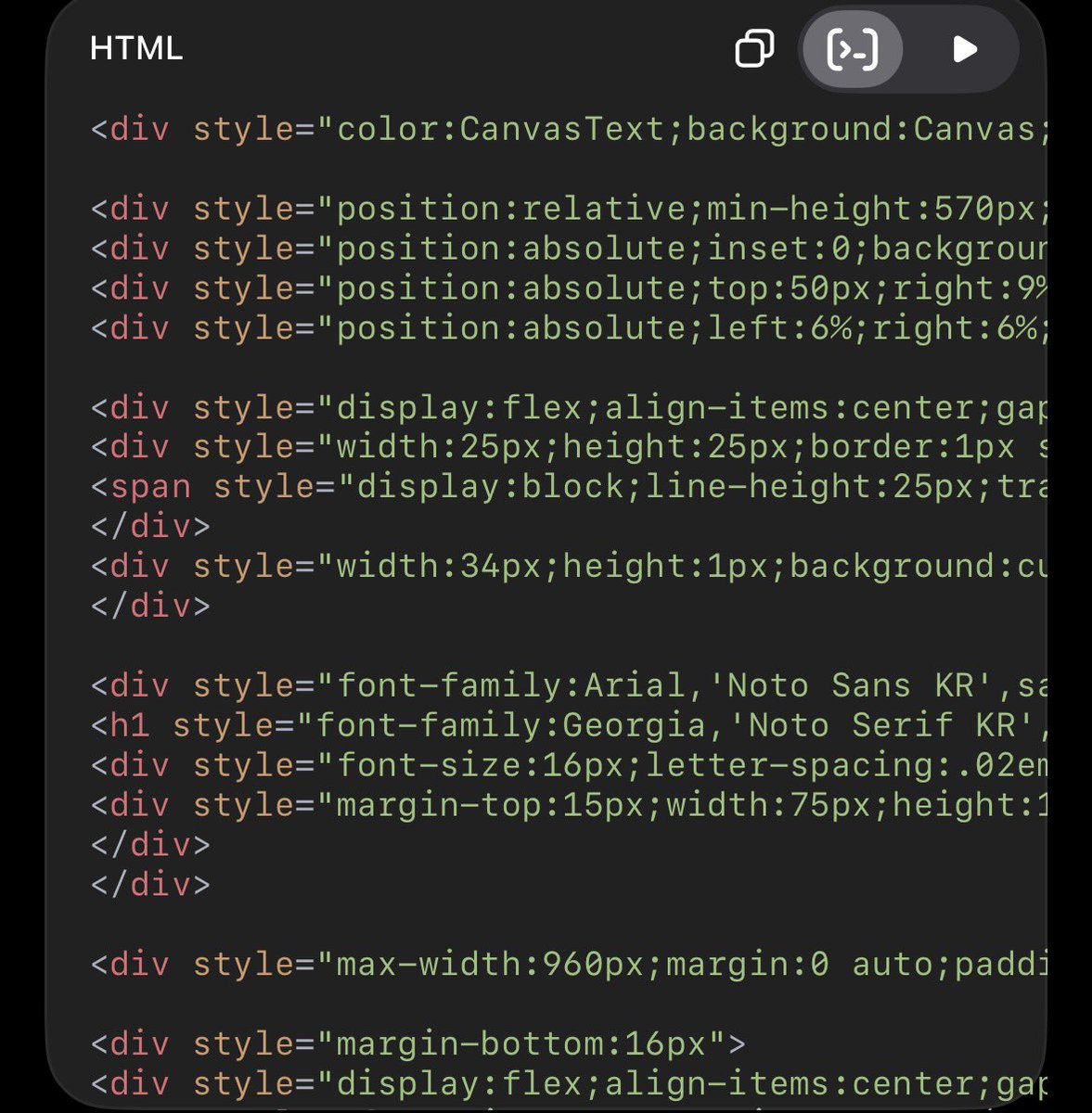Click the line with position:absolute;inset:0

[x=569, y=249]
